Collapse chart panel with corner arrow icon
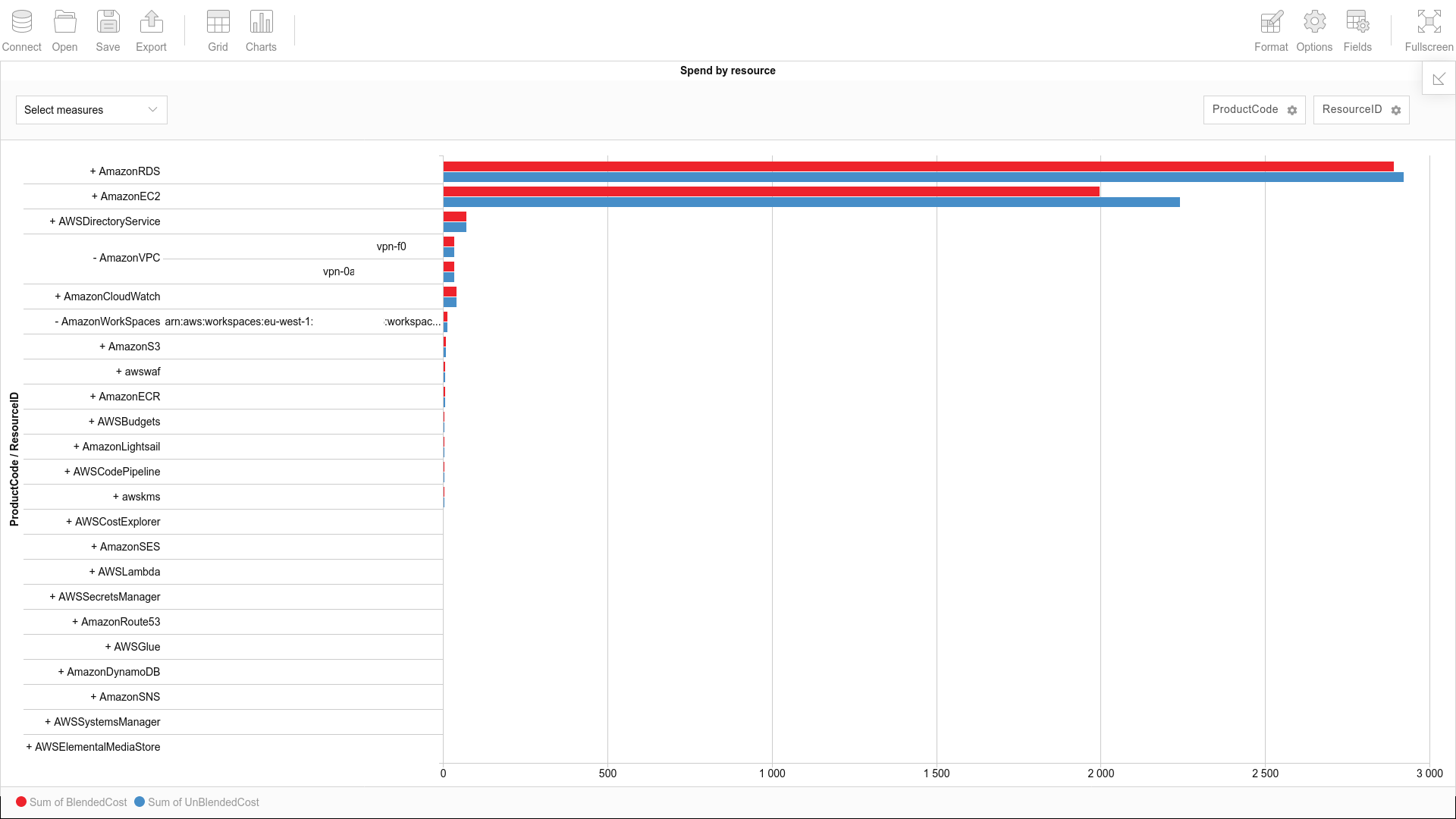The height and width of the screenshot is (819, 1456). [x=1439, y=78]
